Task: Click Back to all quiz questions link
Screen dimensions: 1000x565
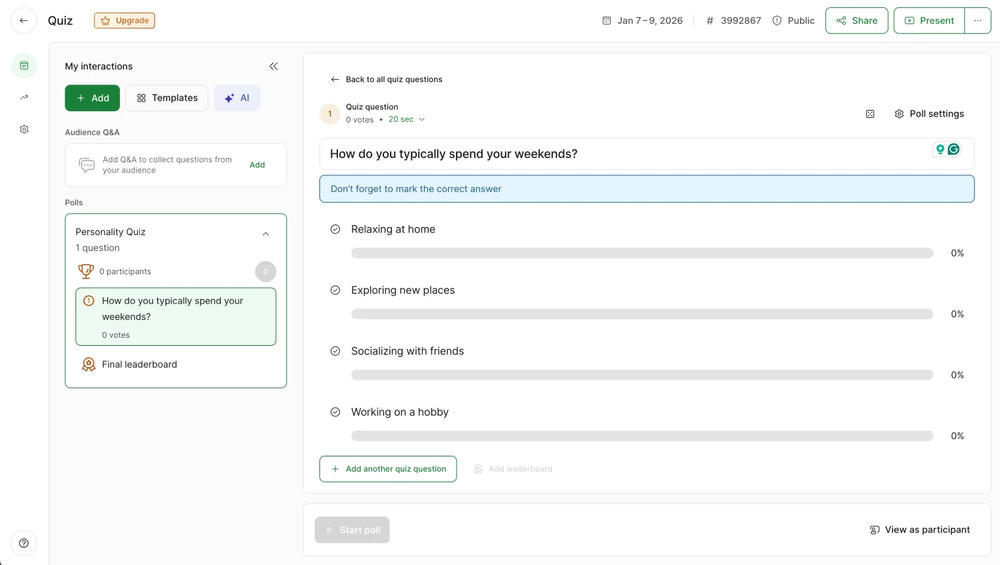Action: [x=387, y=79]
